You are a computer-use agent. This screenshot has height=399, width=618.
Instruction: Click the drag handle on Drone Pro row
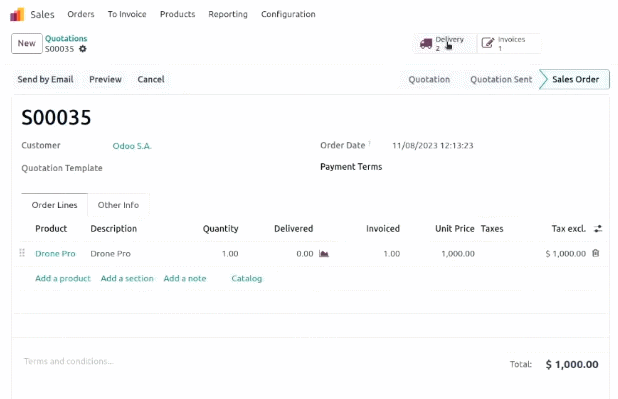22,253
